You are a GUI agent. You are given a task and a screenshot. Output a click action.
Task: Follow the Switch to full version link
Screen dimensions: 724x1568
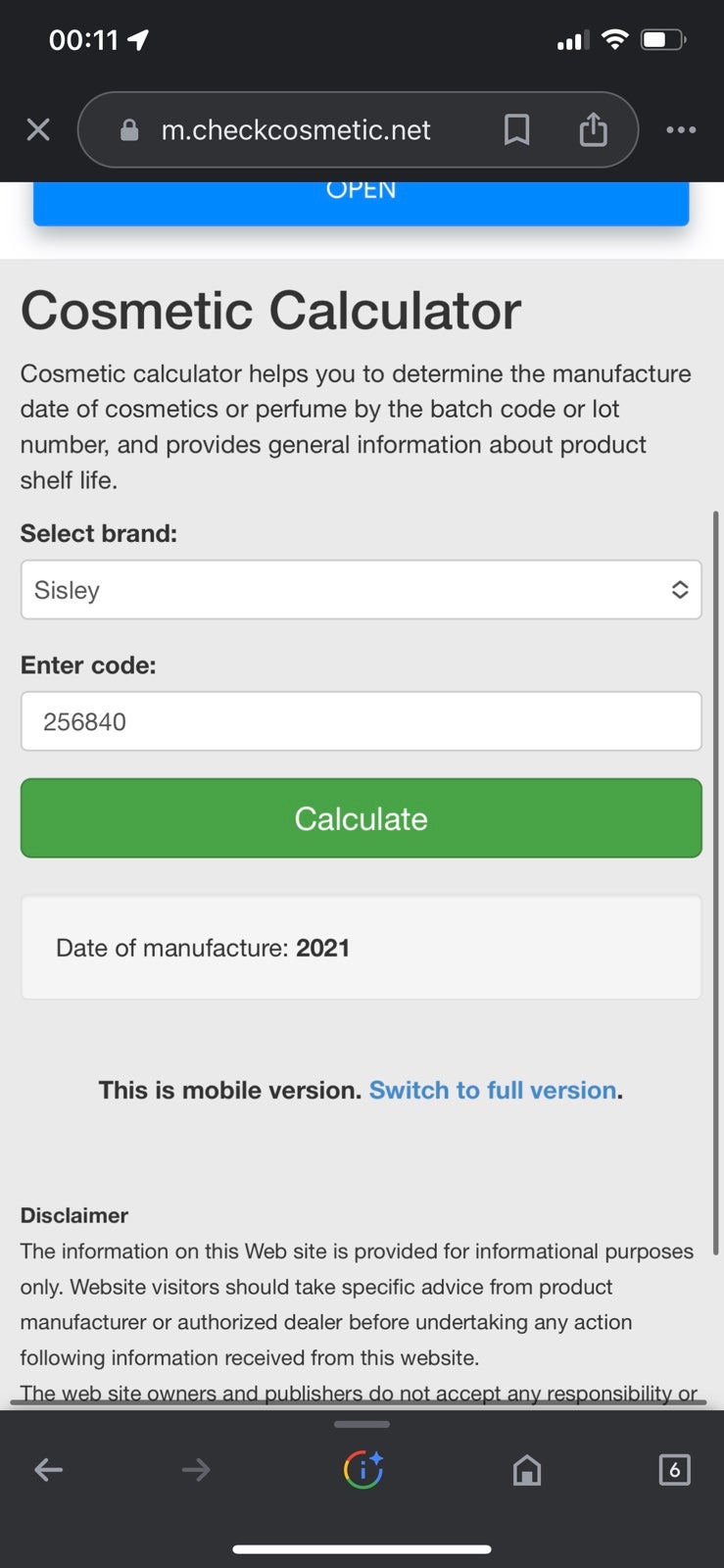click(x=493, y=1090)
